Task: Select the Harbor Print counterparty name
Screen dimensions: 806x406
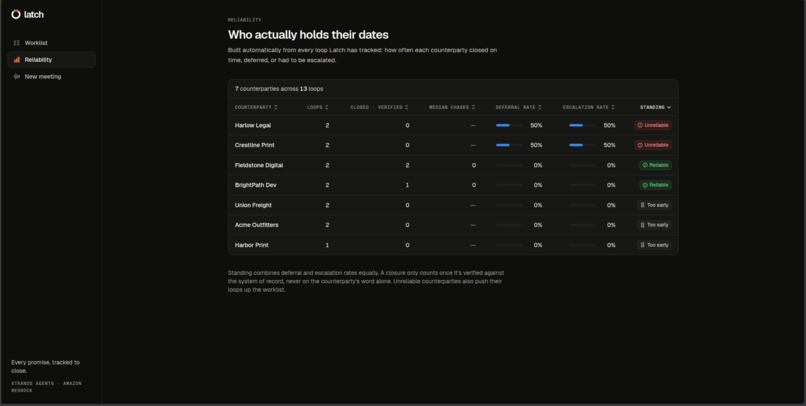Action: pyautogui.click(x=251, y=245)
